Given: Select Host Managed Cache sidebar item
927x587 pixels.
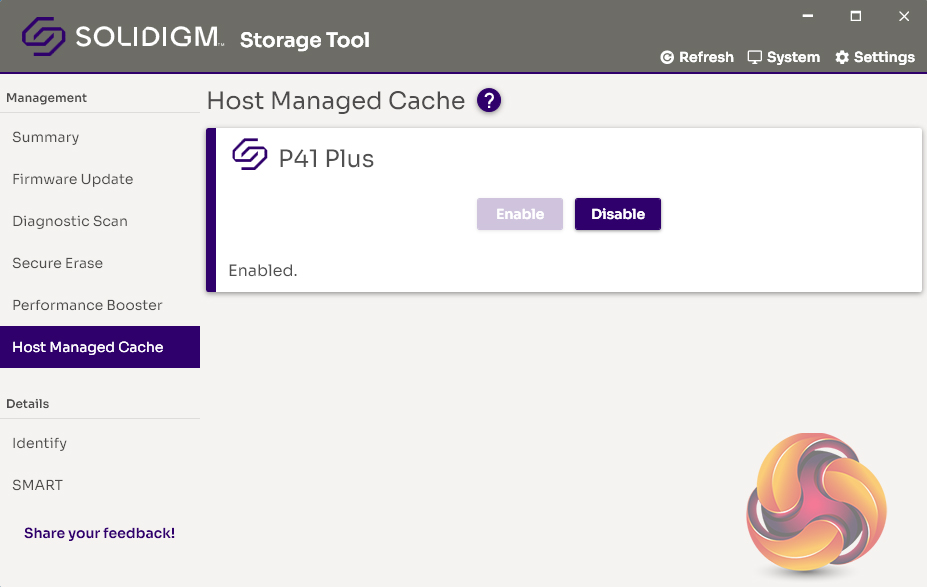Looking at the screenshot, I should 88,347.
